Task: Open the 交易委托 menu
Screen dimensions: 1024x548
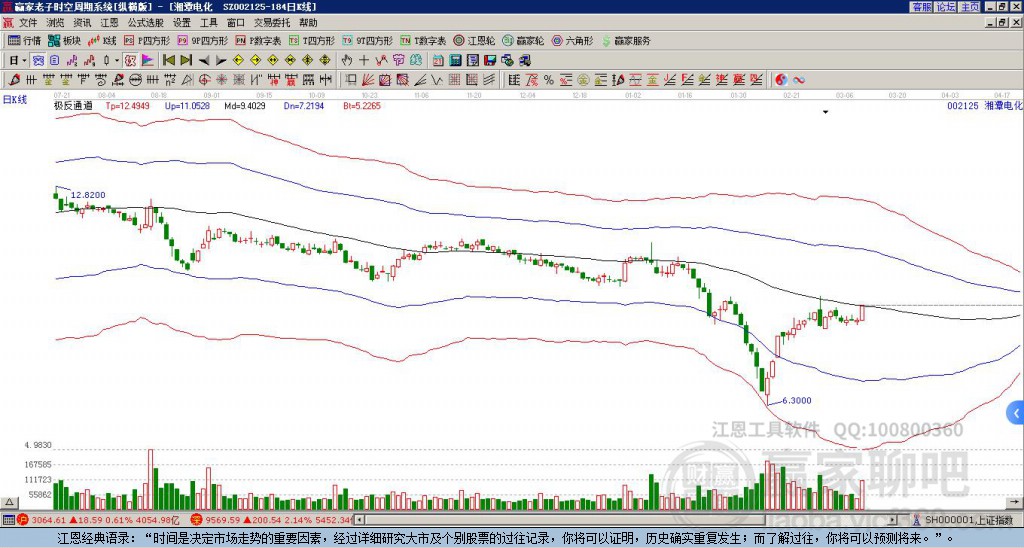Action: [x=272, y=23]
